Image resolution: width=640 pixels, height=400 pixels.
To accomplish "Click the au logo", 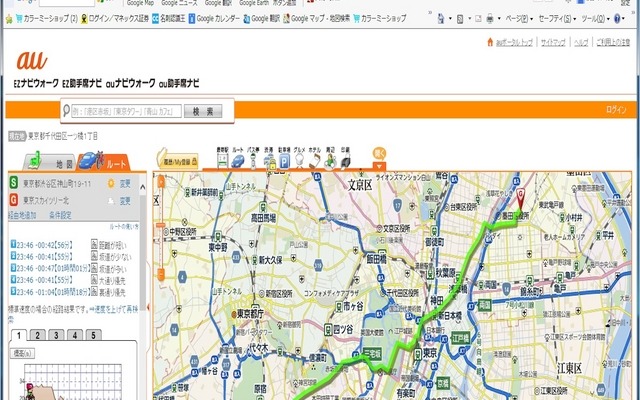I will tap(32, 60).
